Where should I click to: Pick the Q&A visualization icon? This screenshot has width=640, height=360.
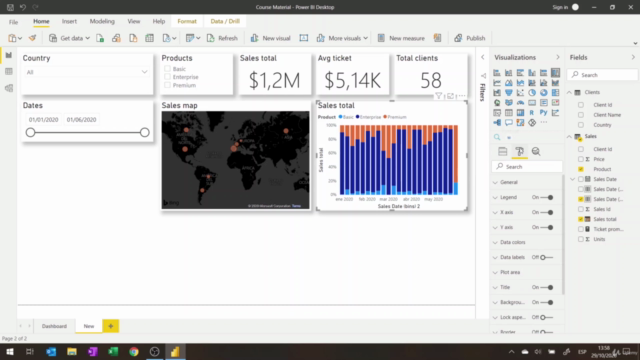(509, 122)
